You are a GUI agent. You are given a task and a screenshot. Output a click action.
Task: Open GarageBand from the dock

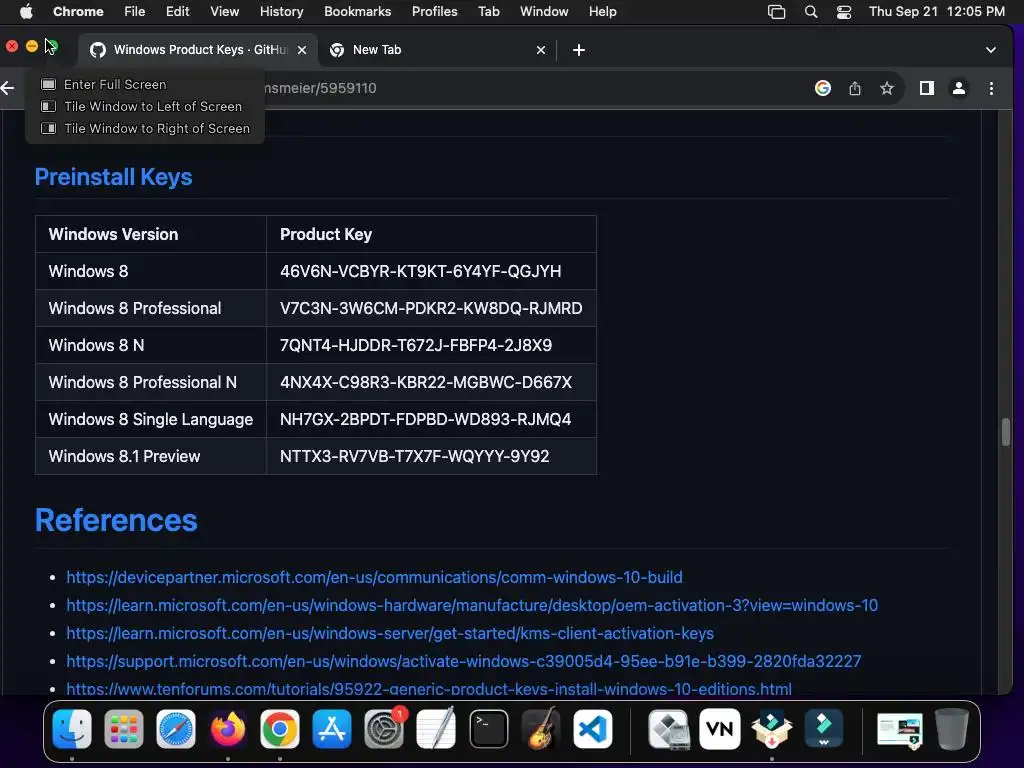point(541,729)
